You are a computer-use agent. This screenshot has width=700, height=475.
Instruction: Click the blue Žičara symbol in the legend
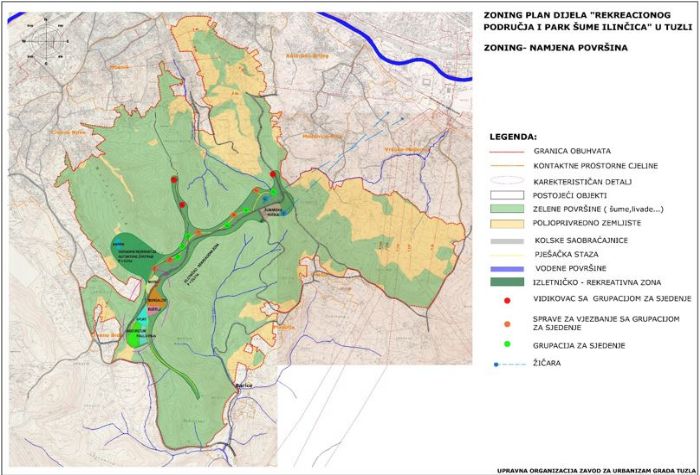tap(511, 364)
